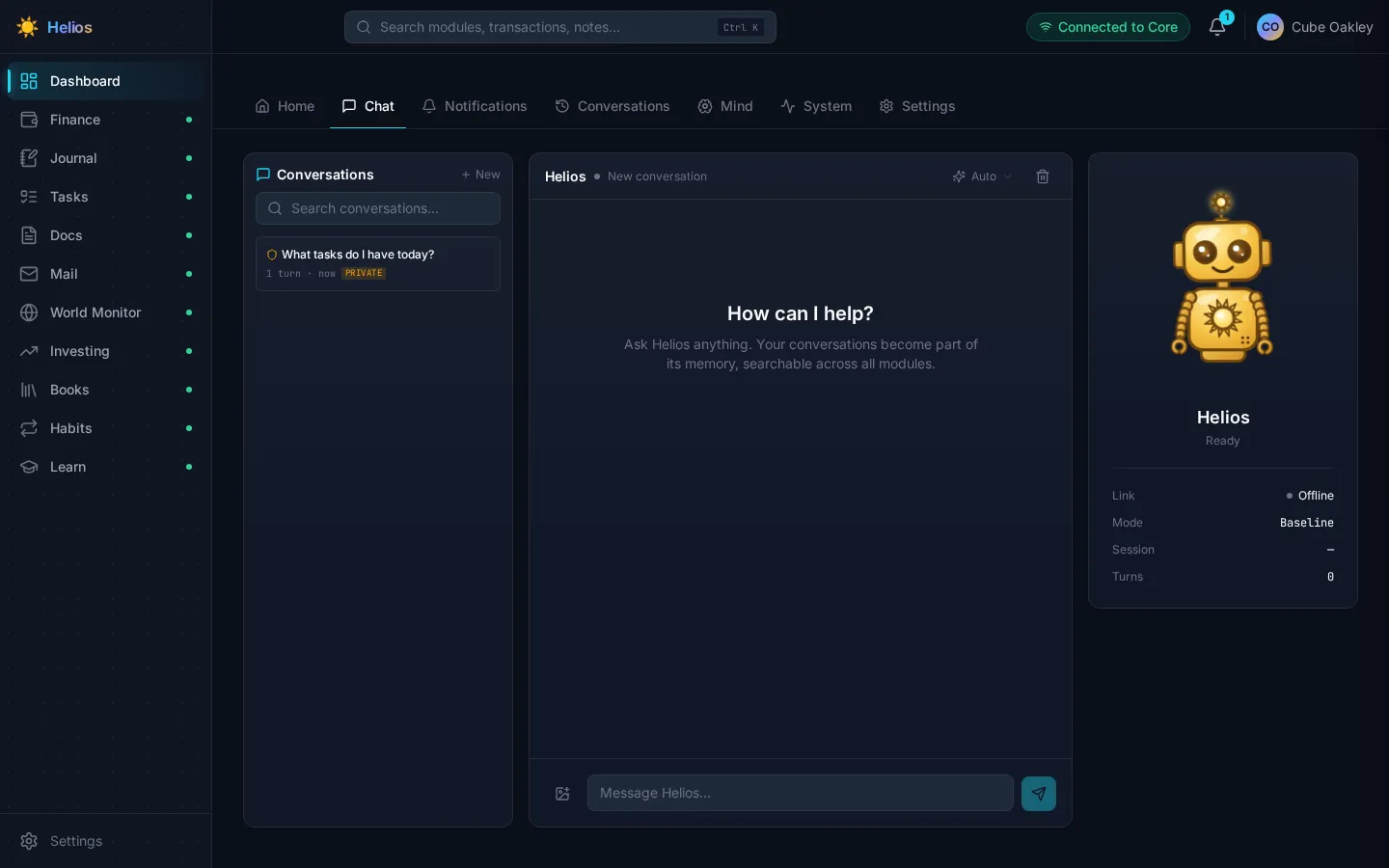The width and height of the screenshot is (1389, 868).
Task: Click the Helios robot avatar
Action: tap(1222, 277)
